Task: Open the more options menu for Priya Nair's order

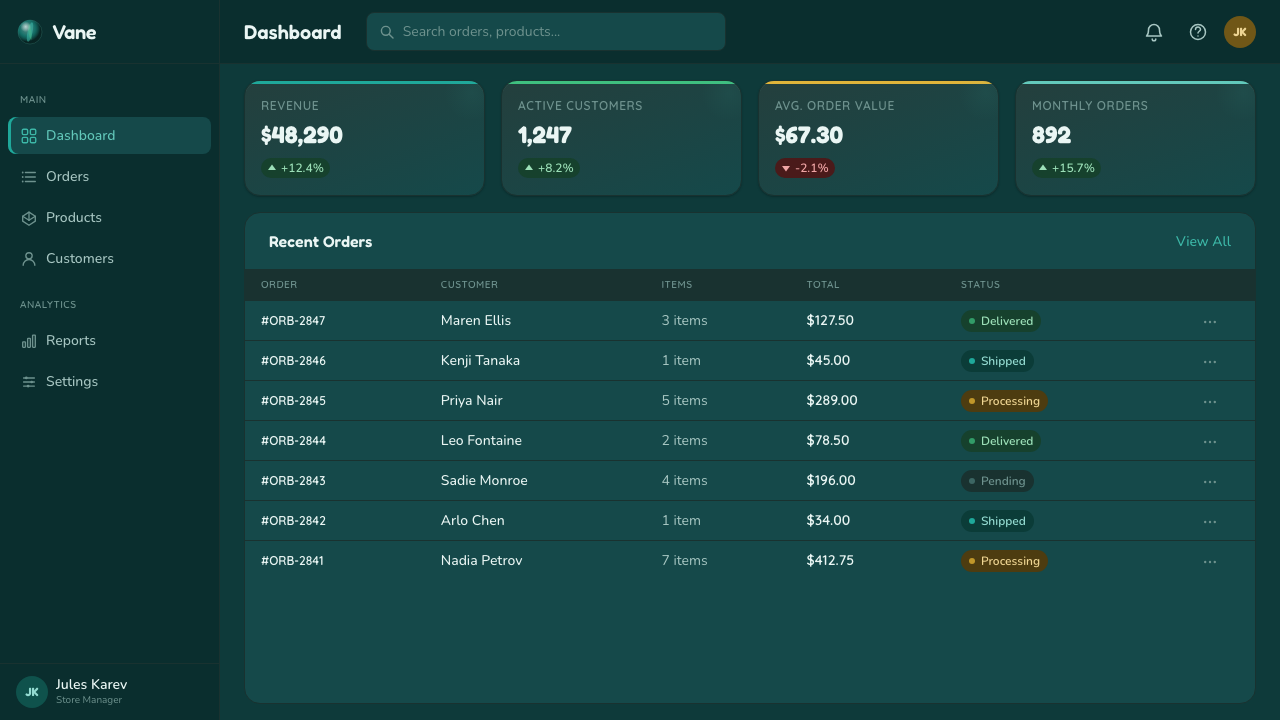Action: (1210, 401)
